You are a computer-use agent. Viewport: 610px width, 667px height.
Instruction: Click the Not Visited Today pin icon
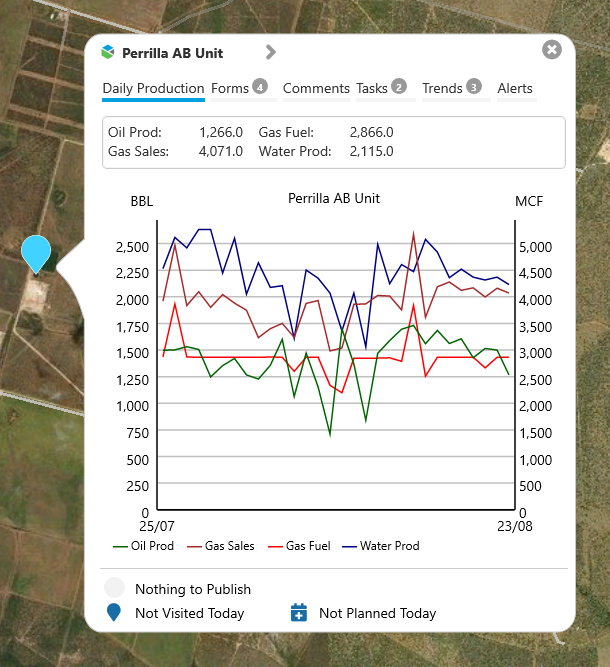[x=114, y=612]
